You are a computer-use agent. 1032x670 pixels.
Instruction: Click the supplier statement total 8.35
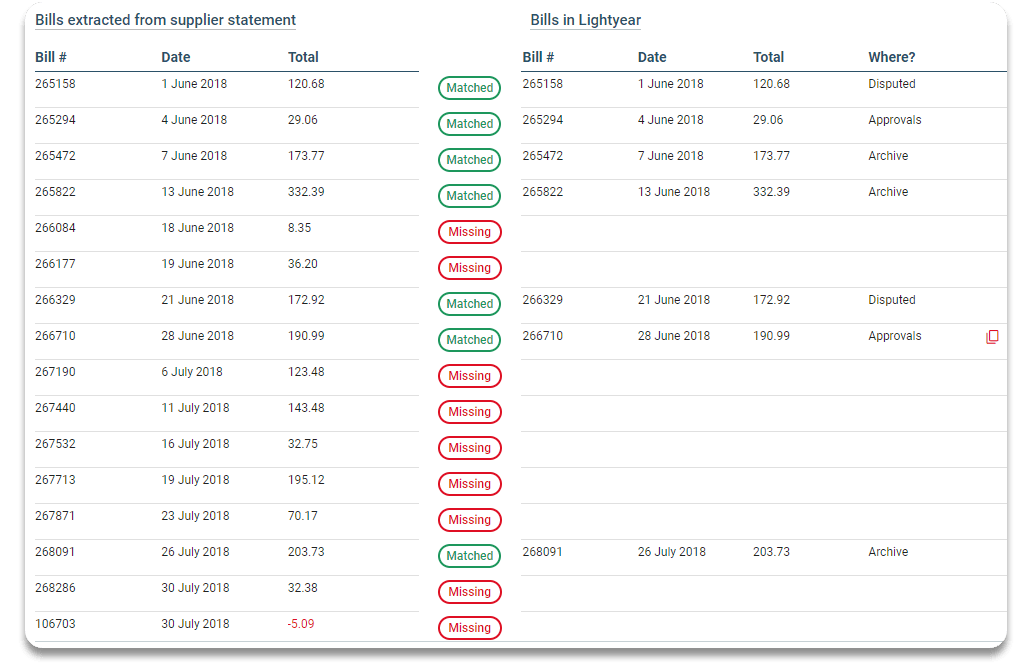click(x=299, y=228)
